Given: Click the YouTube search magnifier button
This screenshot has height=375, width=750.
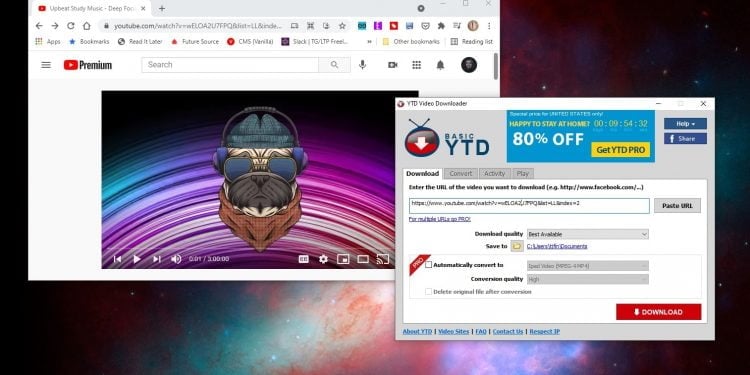Looking at the screenshot, I should (334, 65).
